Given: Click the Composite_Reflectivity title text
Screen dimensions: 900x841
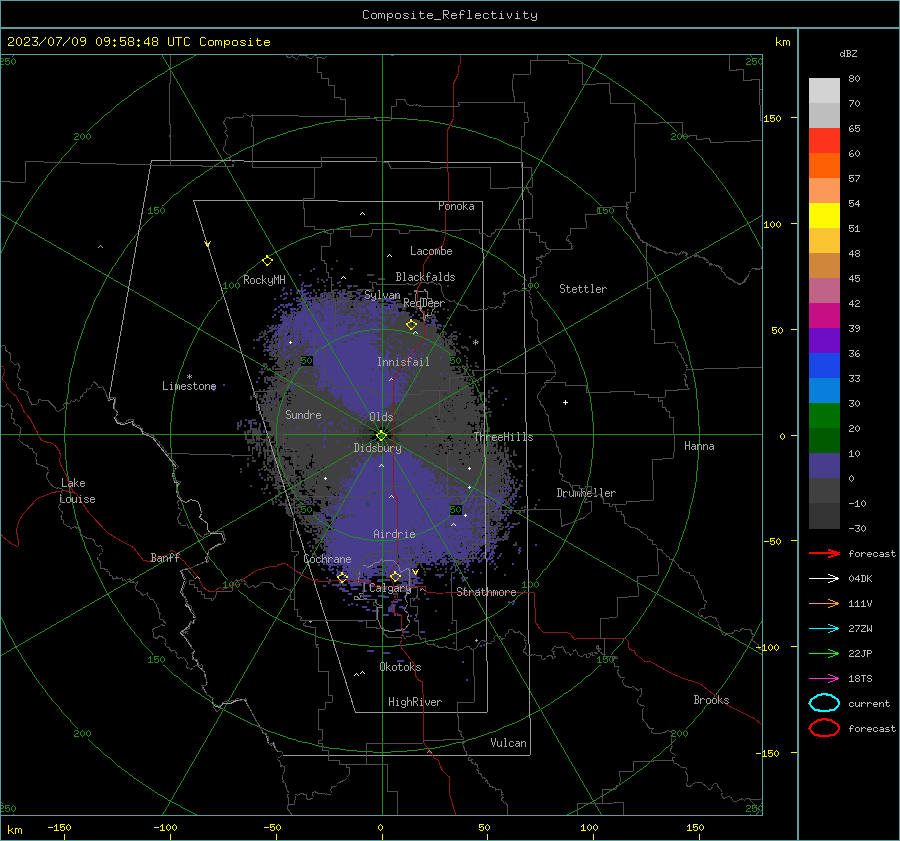Looking at the screenshot, I should (x=450, y=15).
